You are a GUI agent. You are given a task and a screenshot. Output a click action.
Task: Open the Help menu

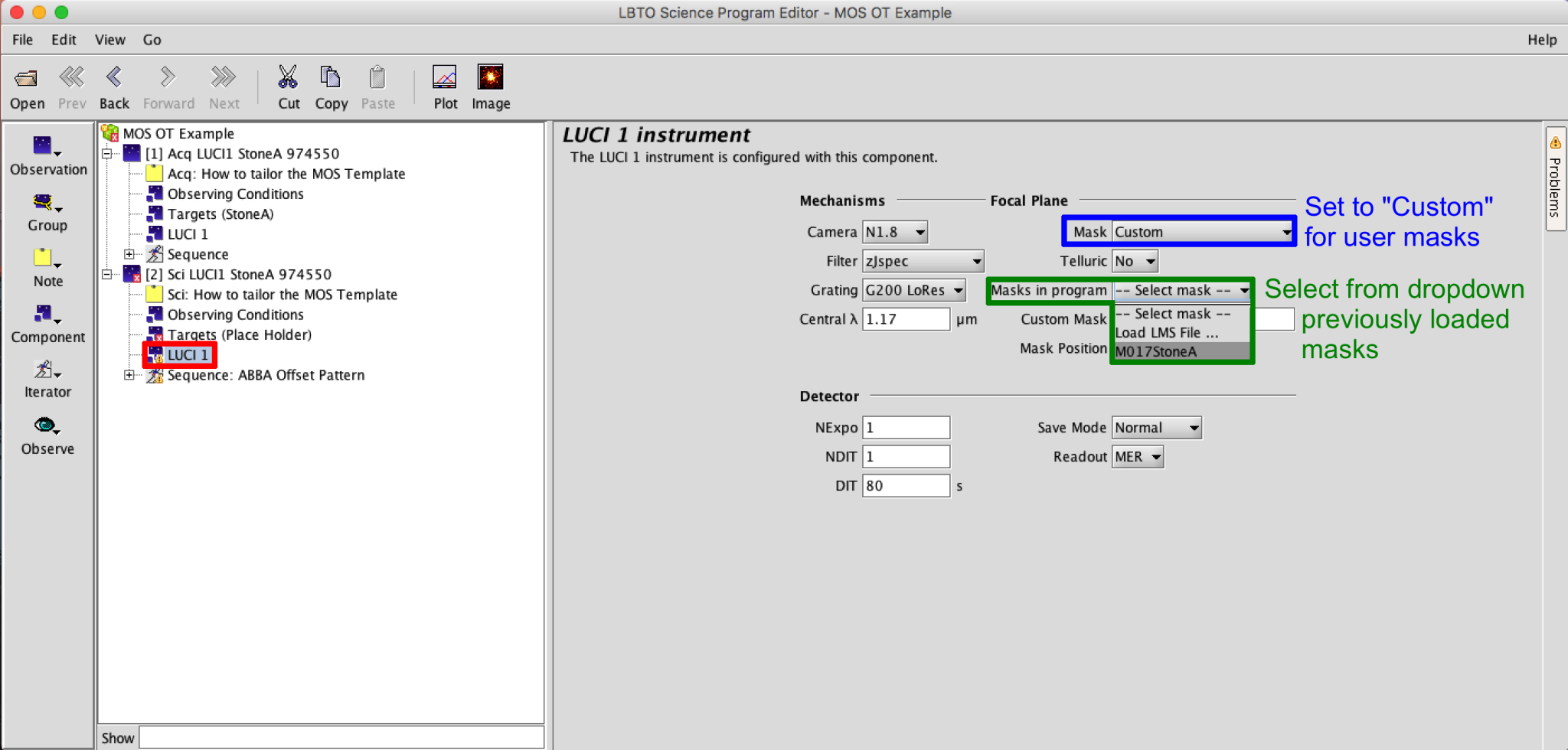click(1542, 40)
